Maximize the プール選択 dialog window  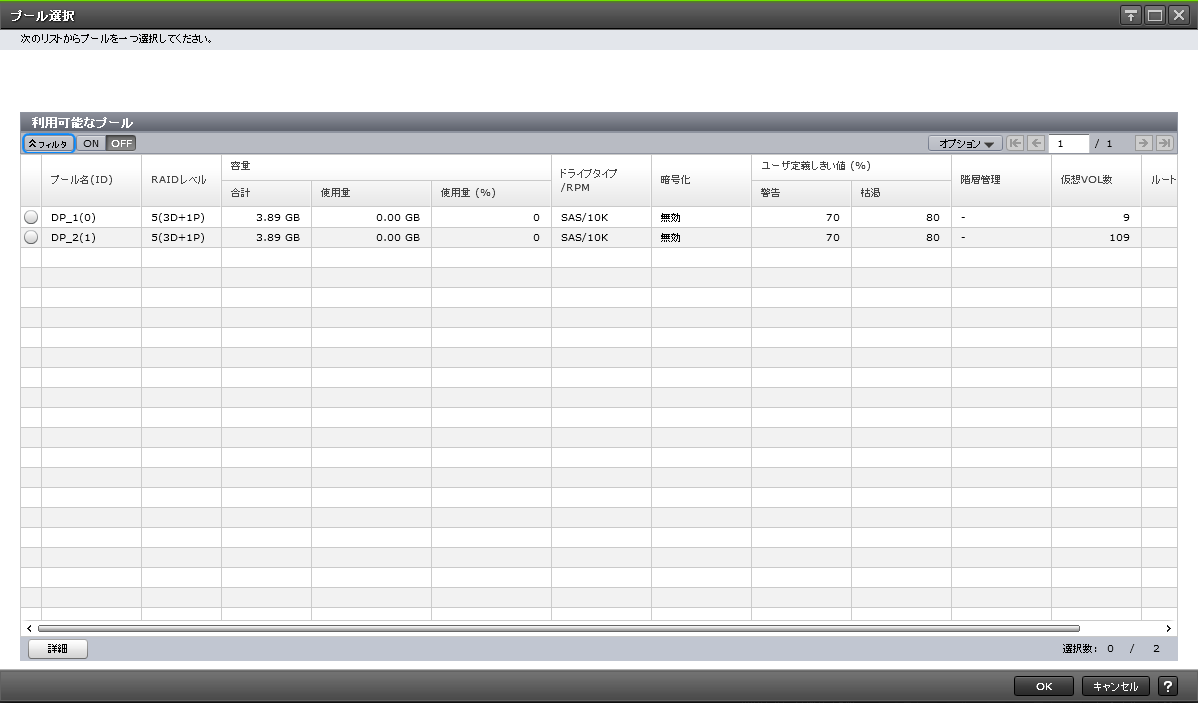(x=1155, y=15)
